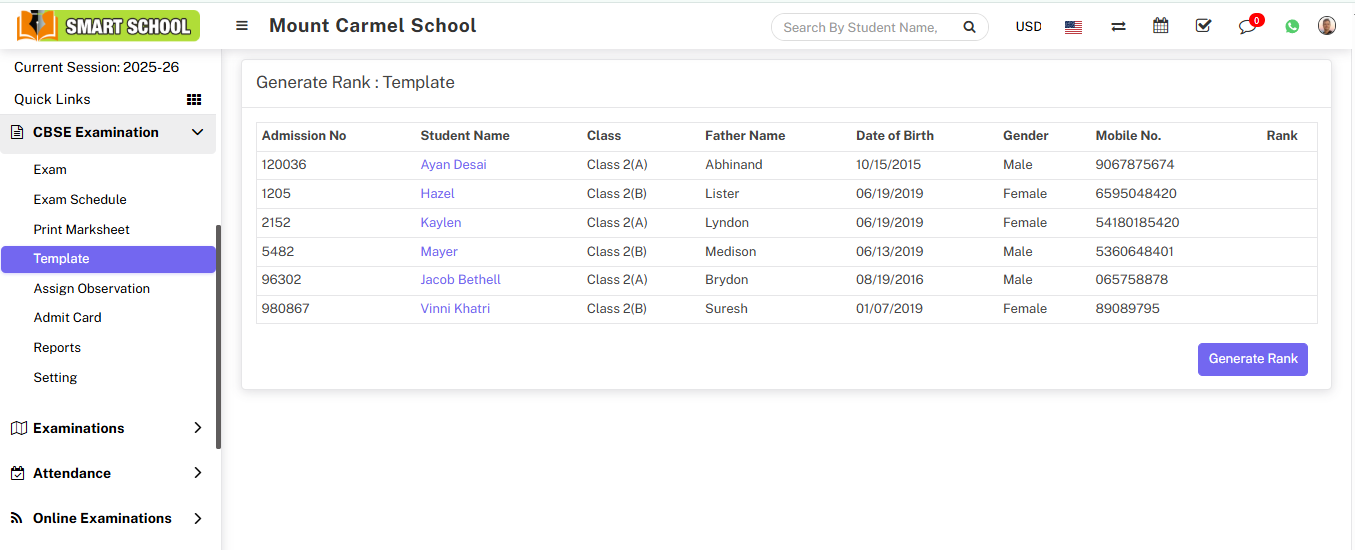Click the WhatsApp icon in header

click(x=1292, y=27)
